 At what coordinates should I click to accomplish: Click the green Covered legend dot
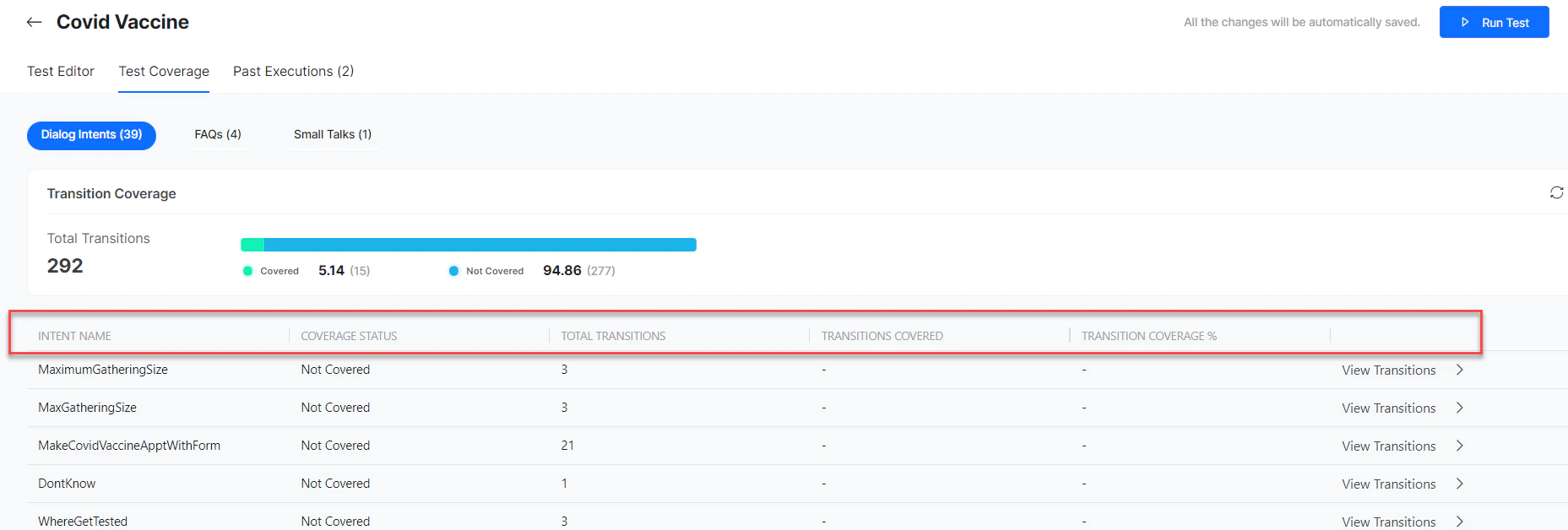pyautogui.click(x=247, y=271)
